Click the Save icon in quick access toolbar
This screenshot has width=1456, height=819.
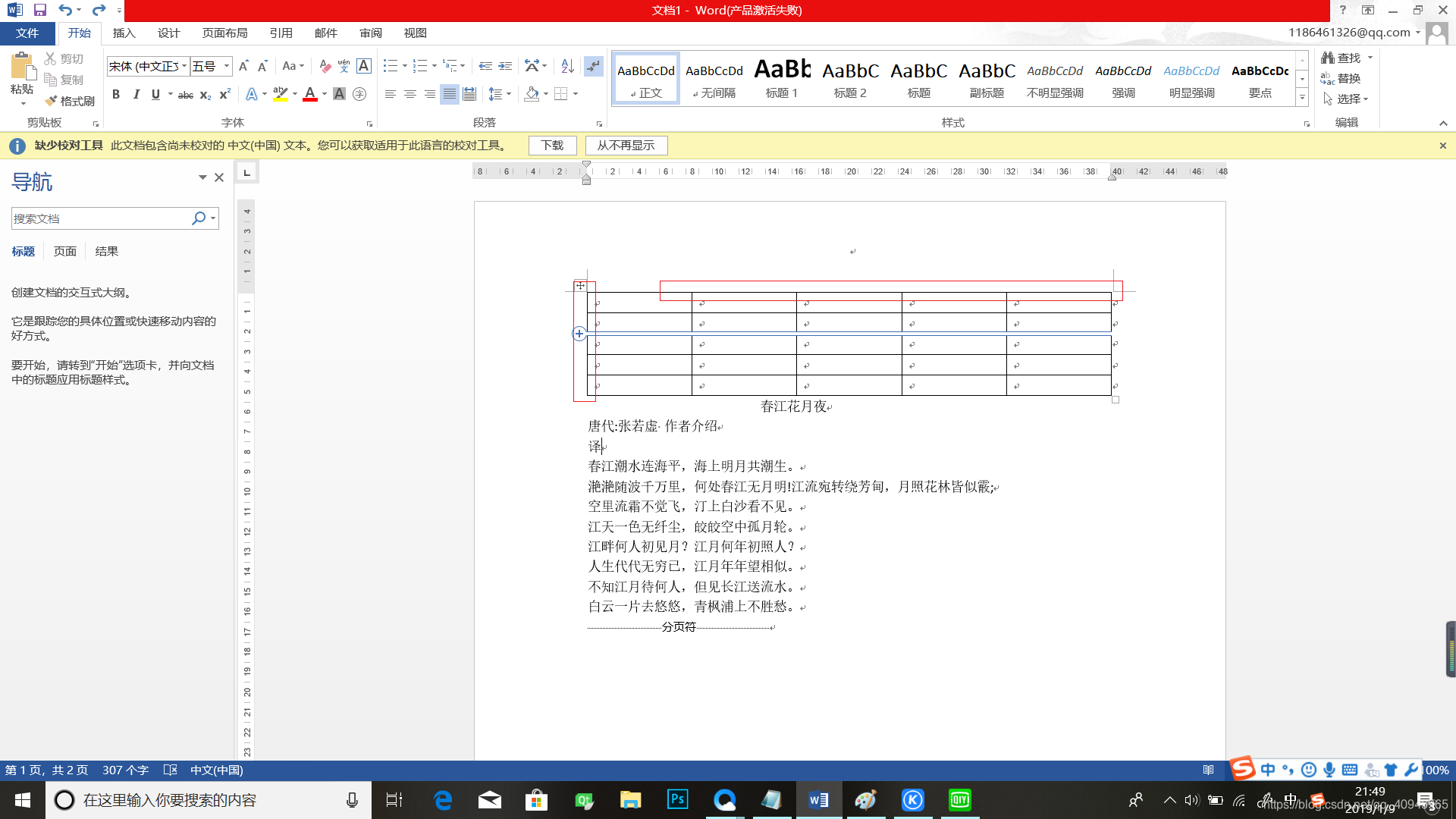(40, 10)
